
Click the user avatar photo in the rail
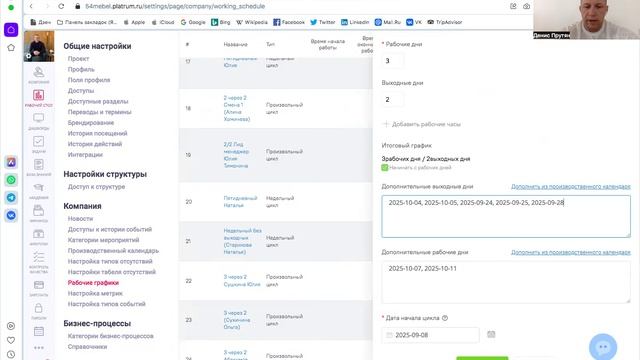pos(39,46)
